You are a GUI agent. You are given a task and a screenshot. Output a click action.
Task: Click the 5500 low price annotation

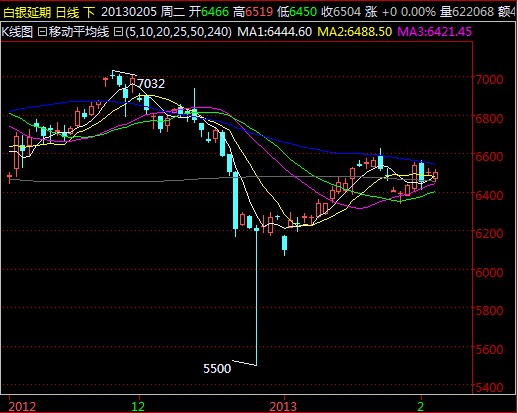click(217, 369)
